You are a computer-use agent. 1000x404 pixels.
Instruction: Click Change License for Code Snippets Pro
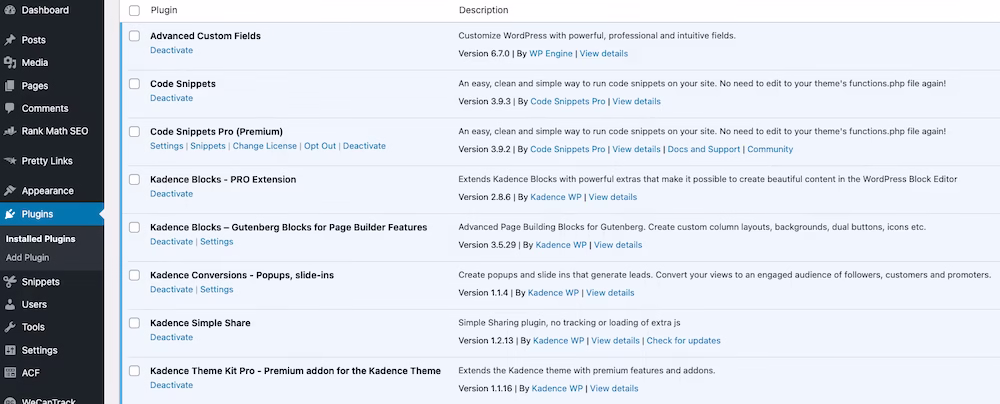point(265,146)
